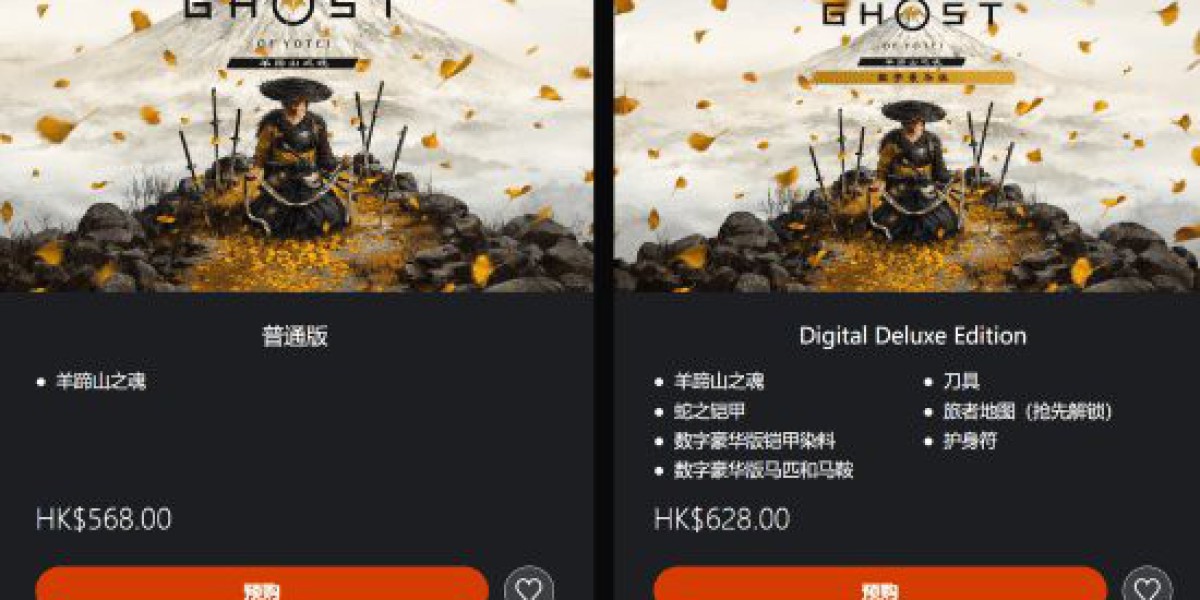
Task: Select the 数字豪华版铠甲染料 item
Action: (x=755, y=441)
